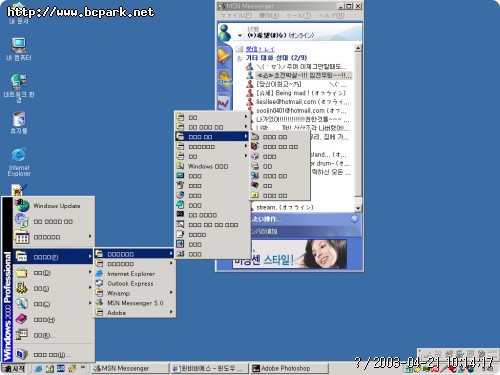Expand the Settings (S) item in Start menu

(53, 288)
